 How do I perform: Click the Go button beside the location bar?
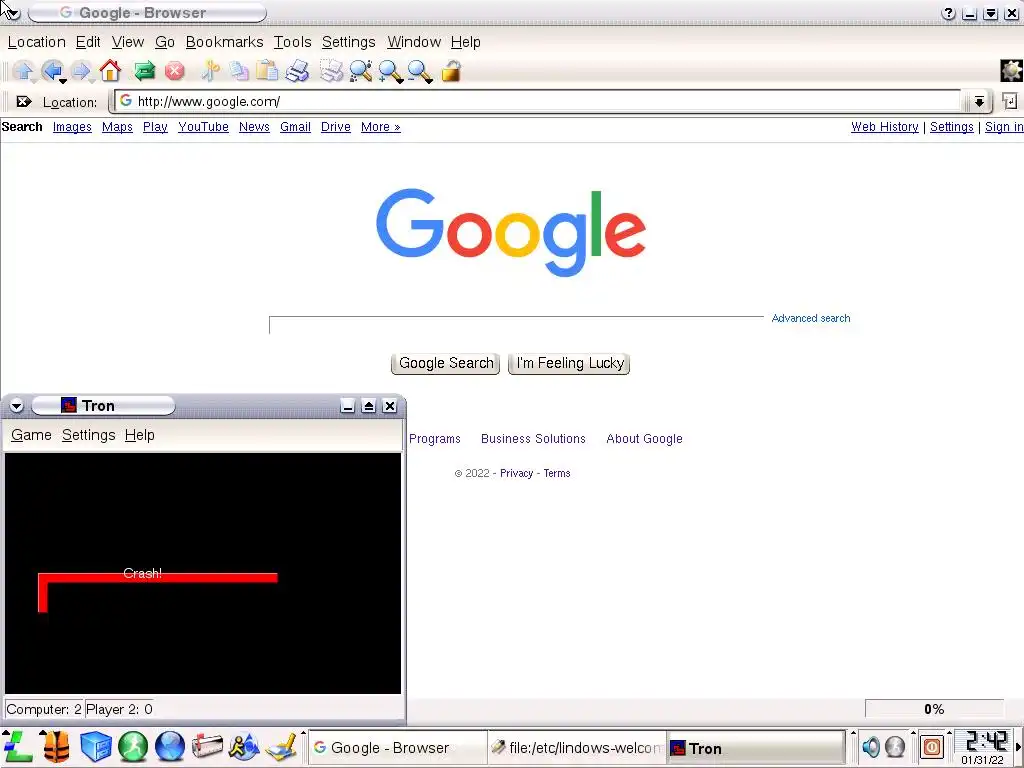[x=1010, y=101]
